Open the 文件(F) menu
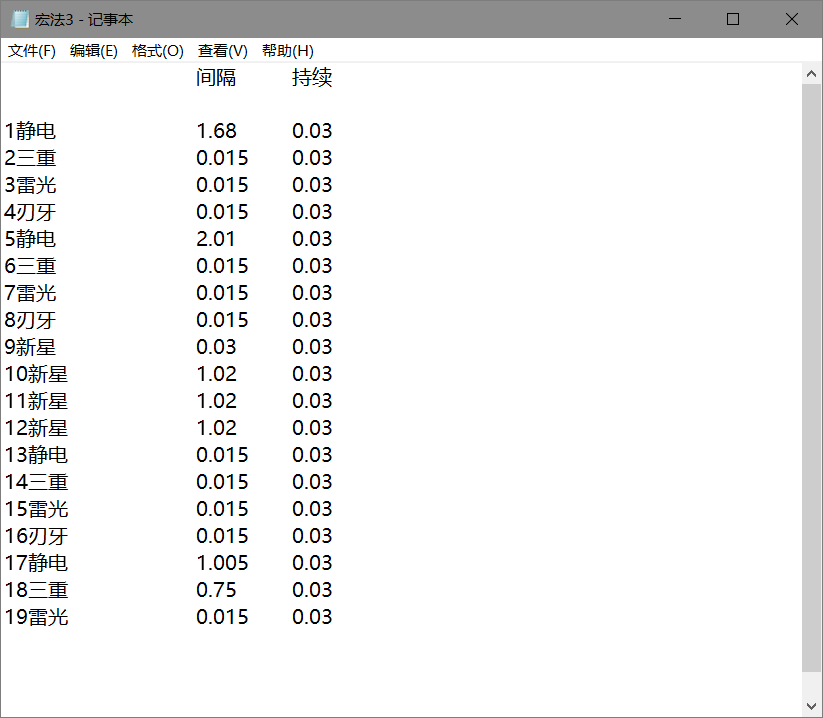The height and width of the screenshot is (718, 823). click(x=31, y=51)
